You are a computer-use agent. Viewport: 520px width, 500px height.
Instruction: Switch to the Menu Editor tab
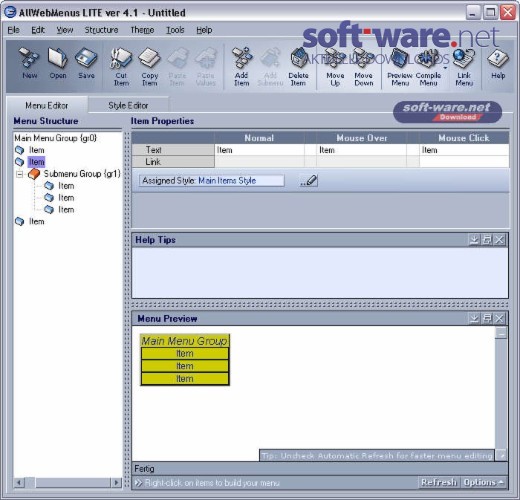click(47, 105)
